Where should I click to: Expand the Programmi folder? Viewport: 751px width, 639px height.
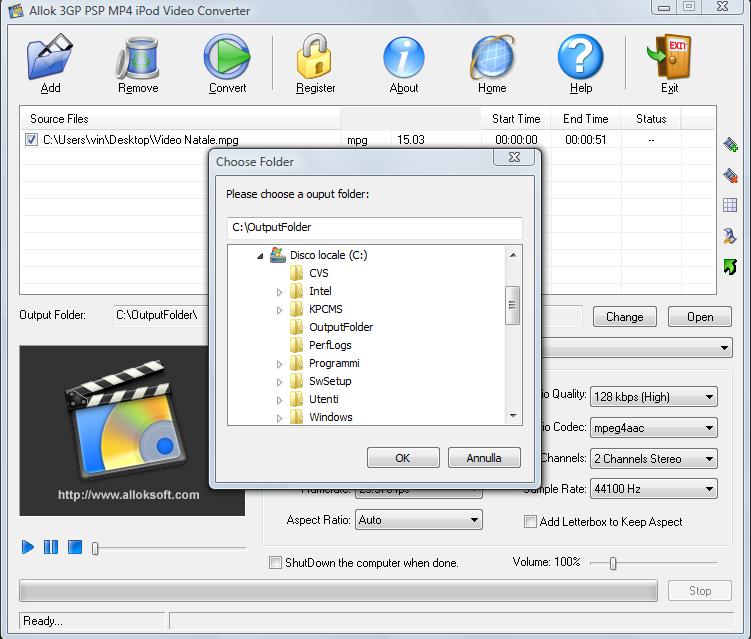point(279,364)
